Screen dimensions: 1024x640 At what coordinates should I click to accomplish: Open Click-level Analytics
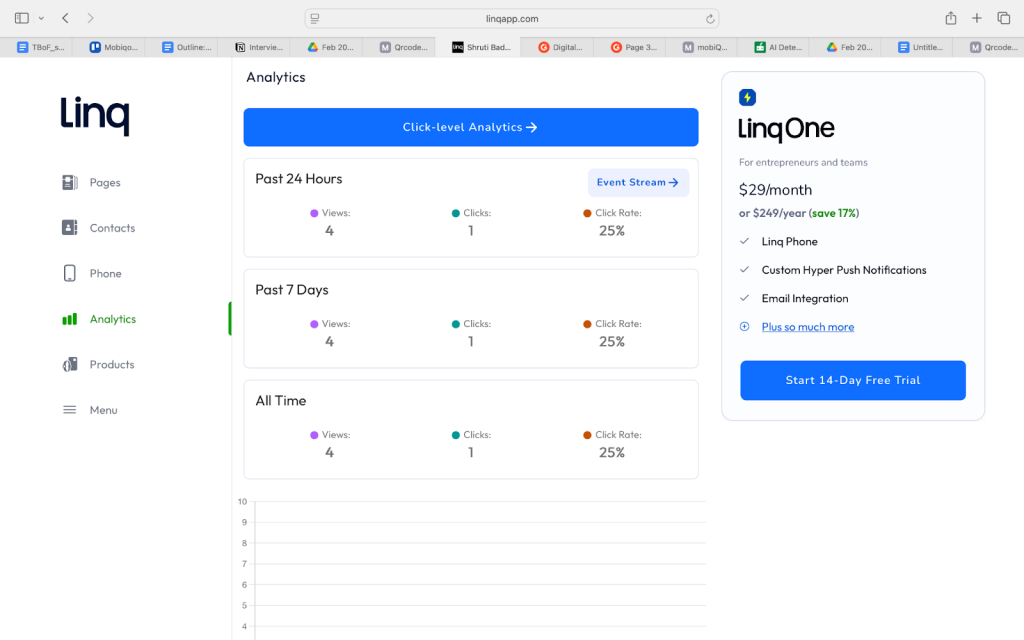470,127
